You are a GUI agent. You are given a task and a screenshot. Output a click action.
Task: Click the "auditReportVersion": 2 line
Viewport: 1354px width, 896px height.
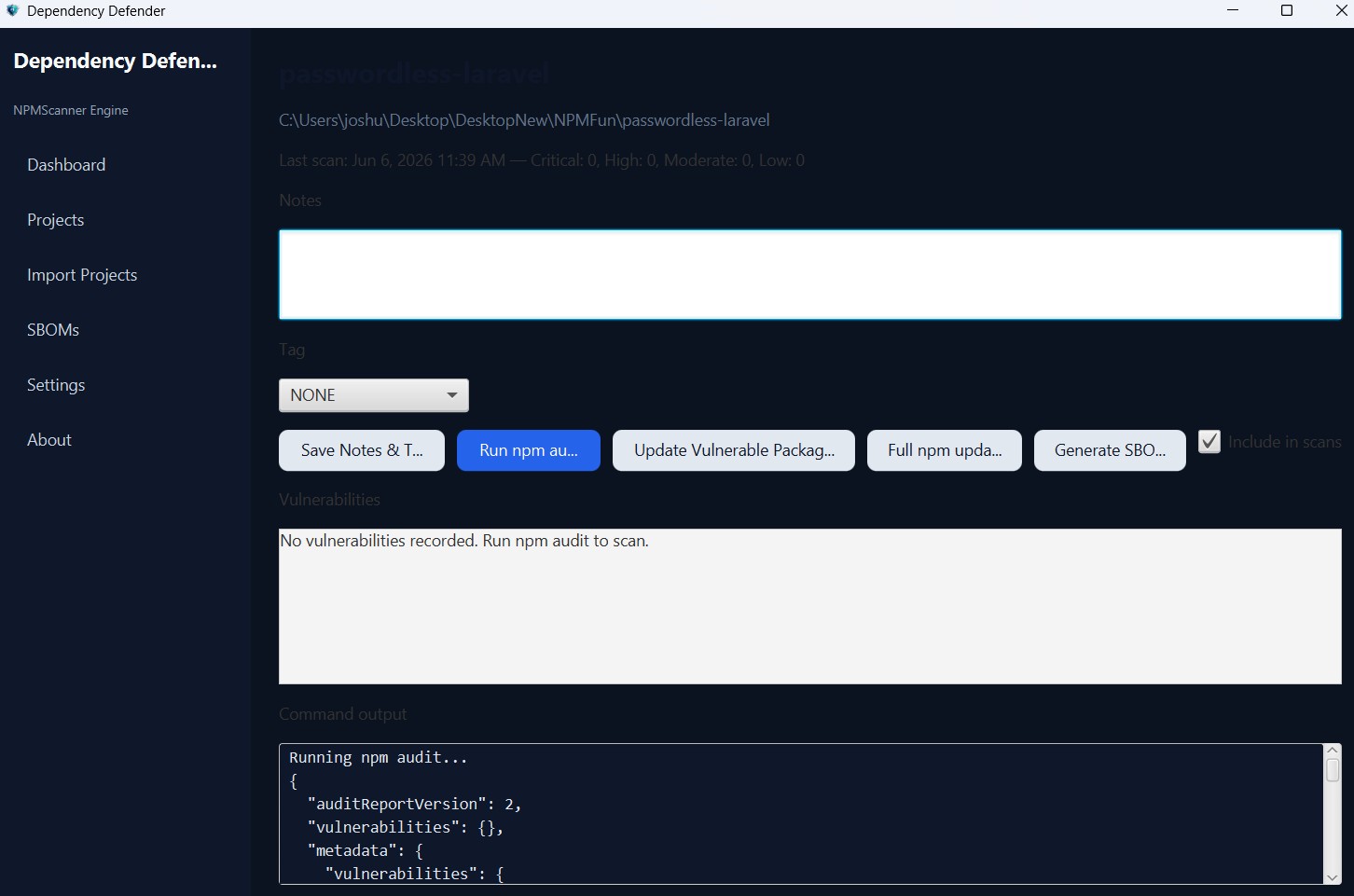click(x=414, y=804)
